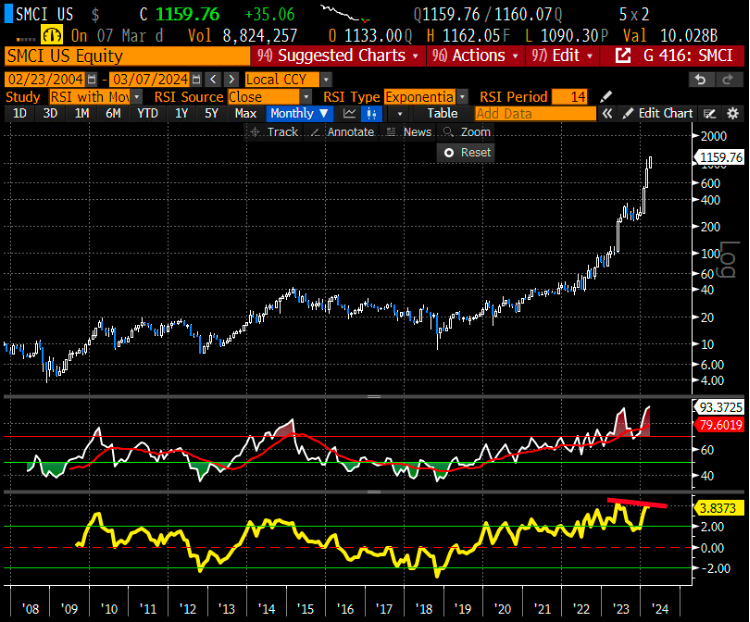Click the 93.3725 RSI value label
Viewport: 750px width, 622px height.
[720, 407]
